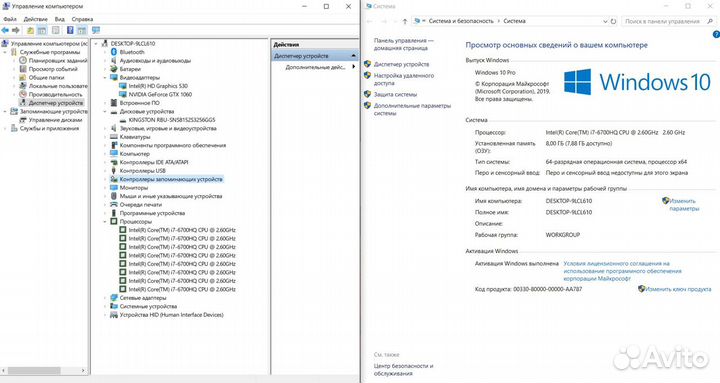The height and width of the screenshot is (383, 720).
Task: Collapse the DESKTOP-9LCL610 root device node
Action: pyautogui.click(x=96, y=44)
